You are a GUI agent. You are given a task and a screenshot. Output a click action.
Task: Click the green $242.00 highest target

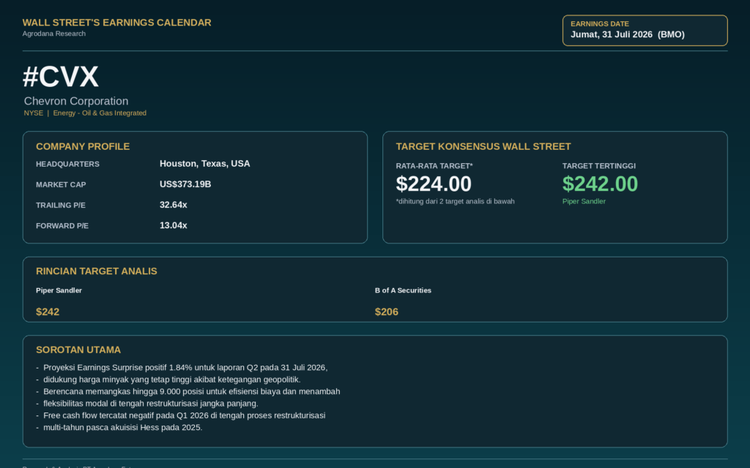pos(600,184)
